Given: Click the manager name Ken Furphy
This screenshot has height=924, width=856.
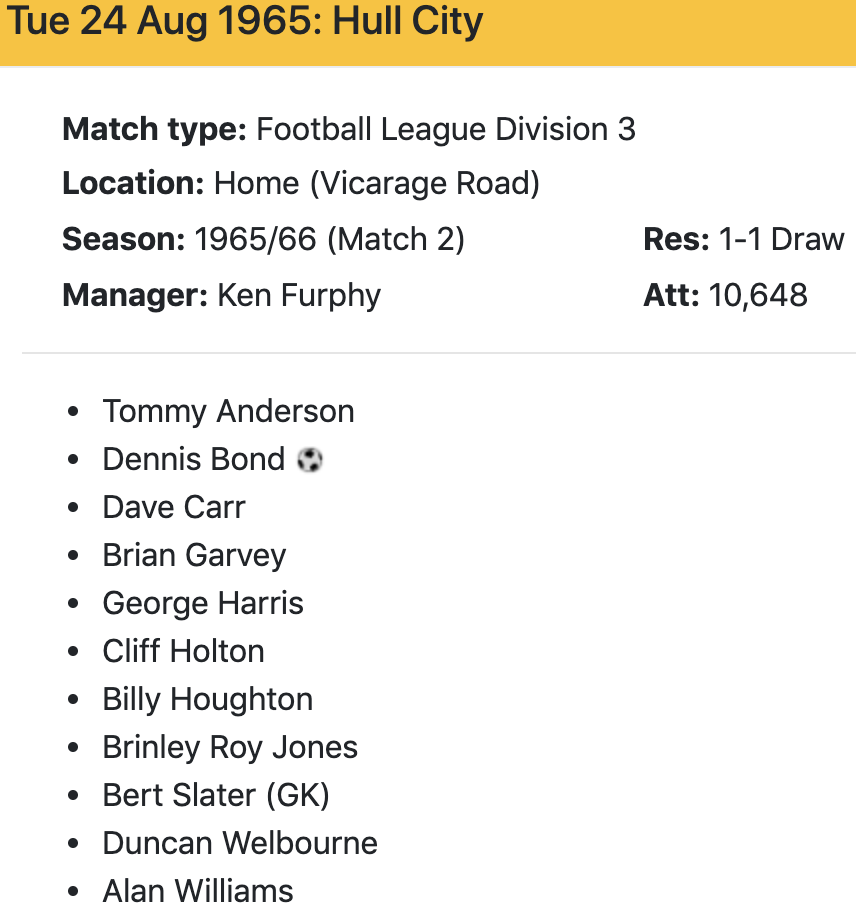Looking at the screenshot, I should pos(299,295).
